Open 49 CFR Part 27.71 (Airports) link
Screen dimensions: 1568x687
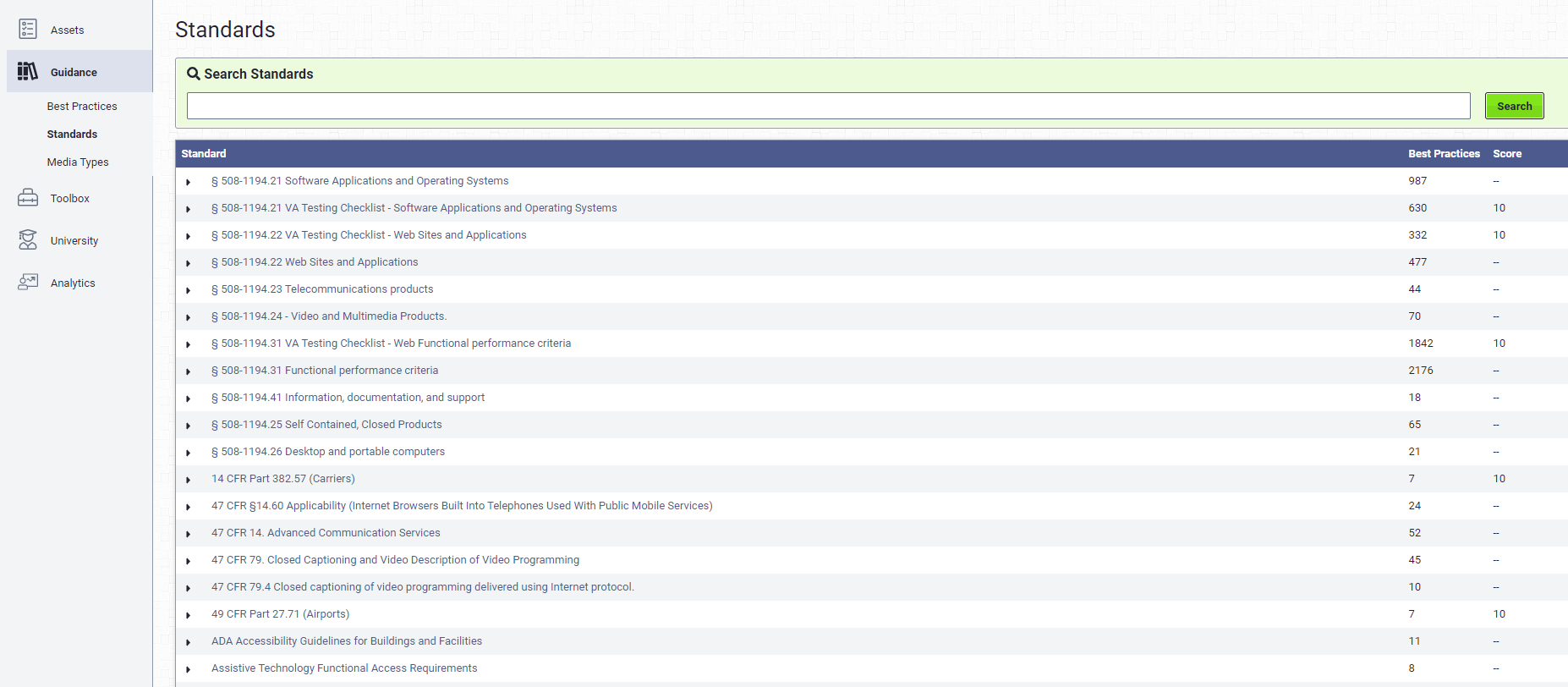[x=280, y=614]
